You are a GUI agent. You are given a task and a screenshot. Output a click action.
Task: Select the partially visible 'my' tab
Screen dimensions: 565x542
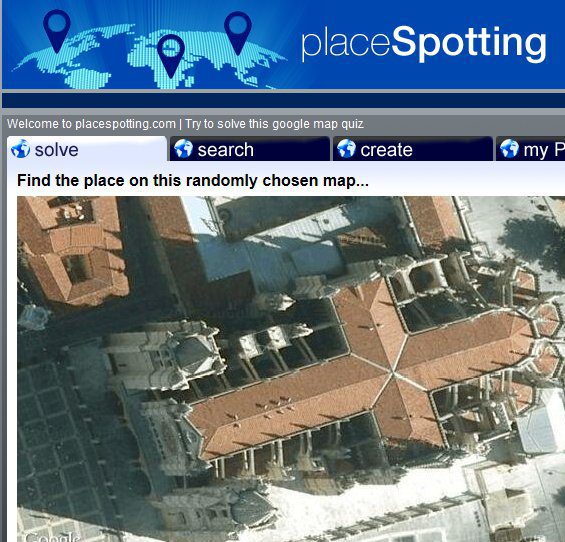(x=530, y=149)
